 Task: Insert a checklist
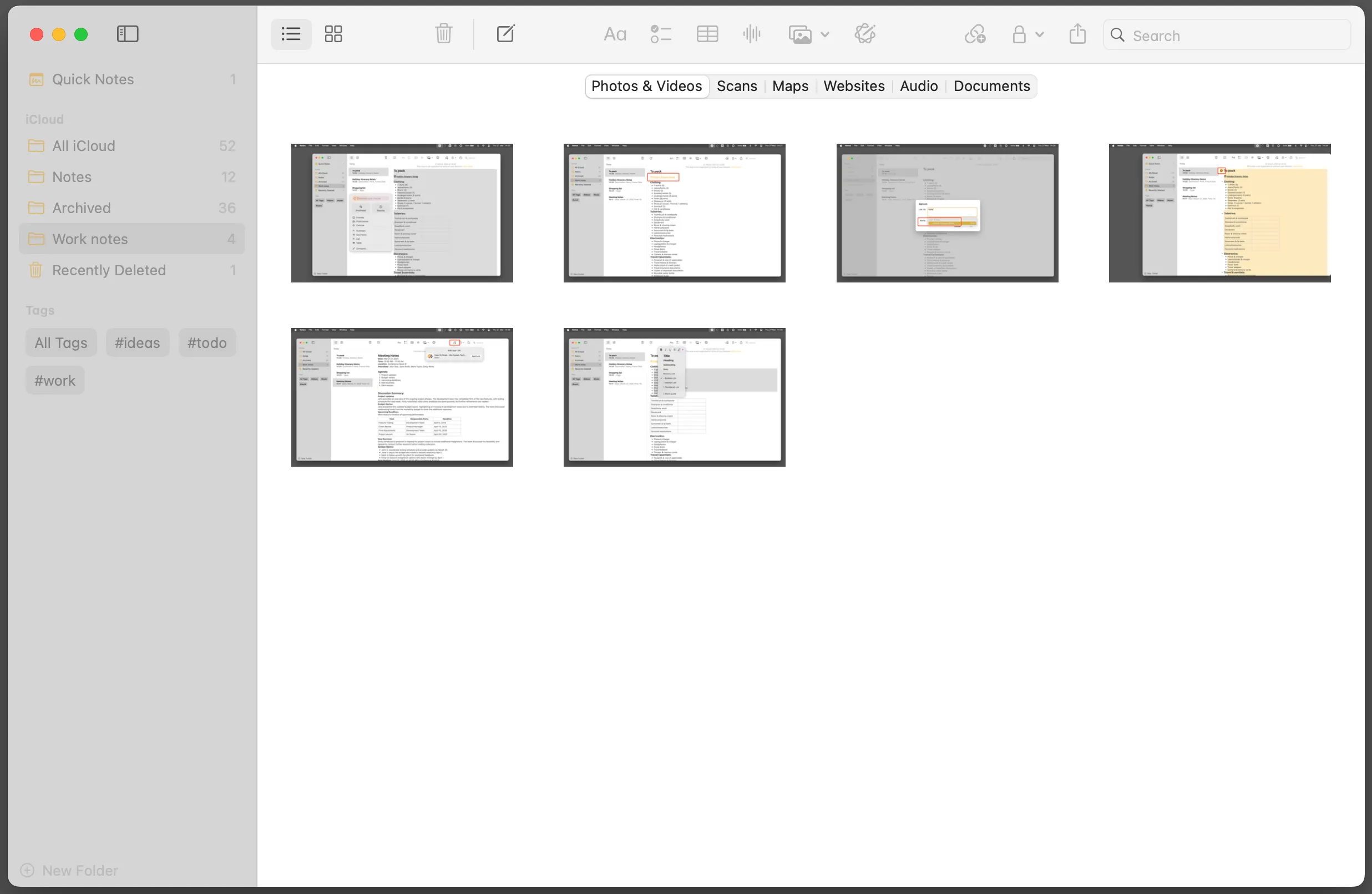[x=661, y=34]
